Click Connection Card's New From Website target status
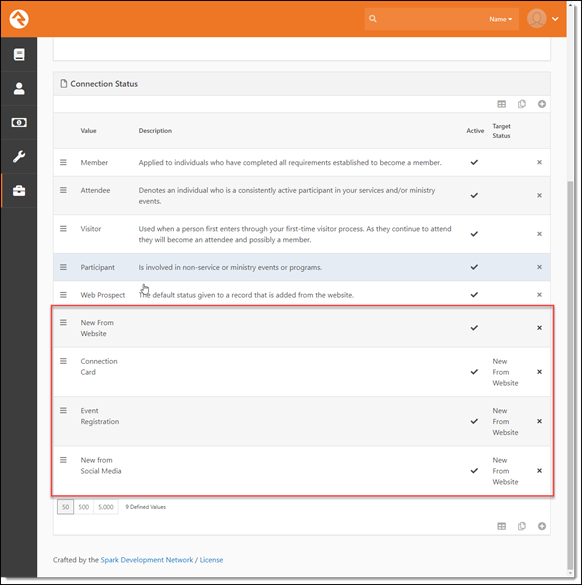The width and height of the screenshot is (582, 585). 505,372
